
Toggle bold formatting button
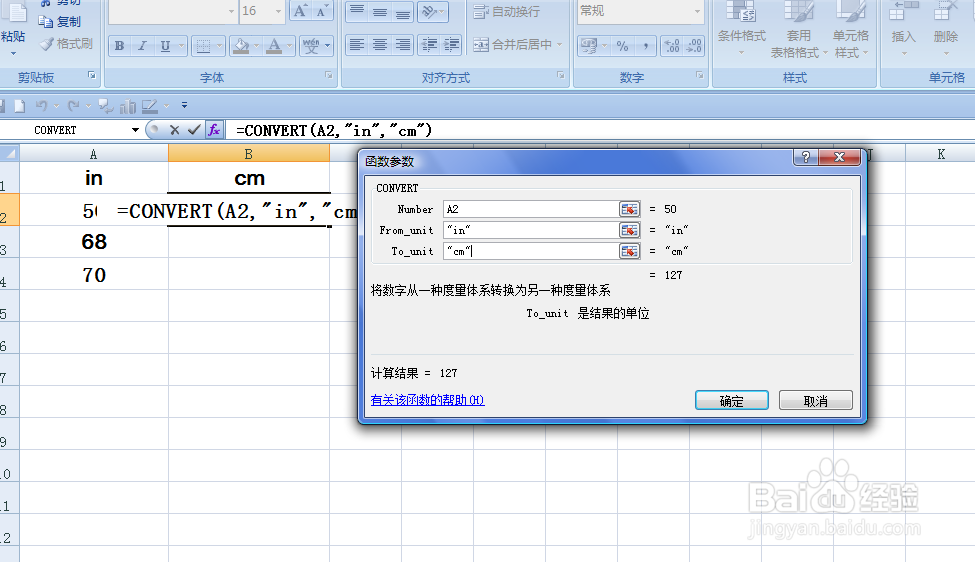[x=119, y=46]
